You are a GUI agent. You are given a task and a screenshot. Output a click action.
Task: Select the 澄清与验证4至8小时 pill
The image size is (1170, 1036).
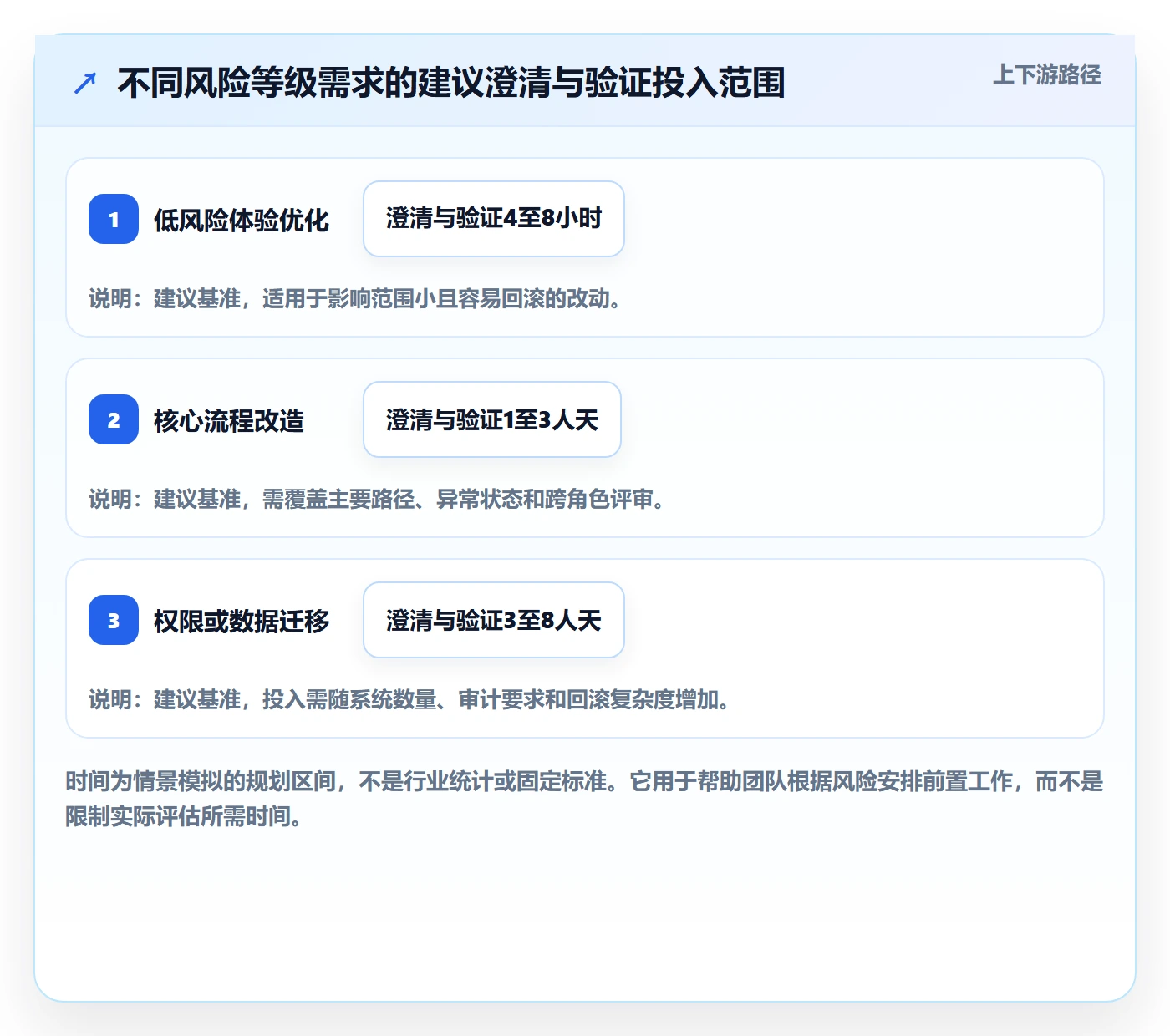point(494,219)
